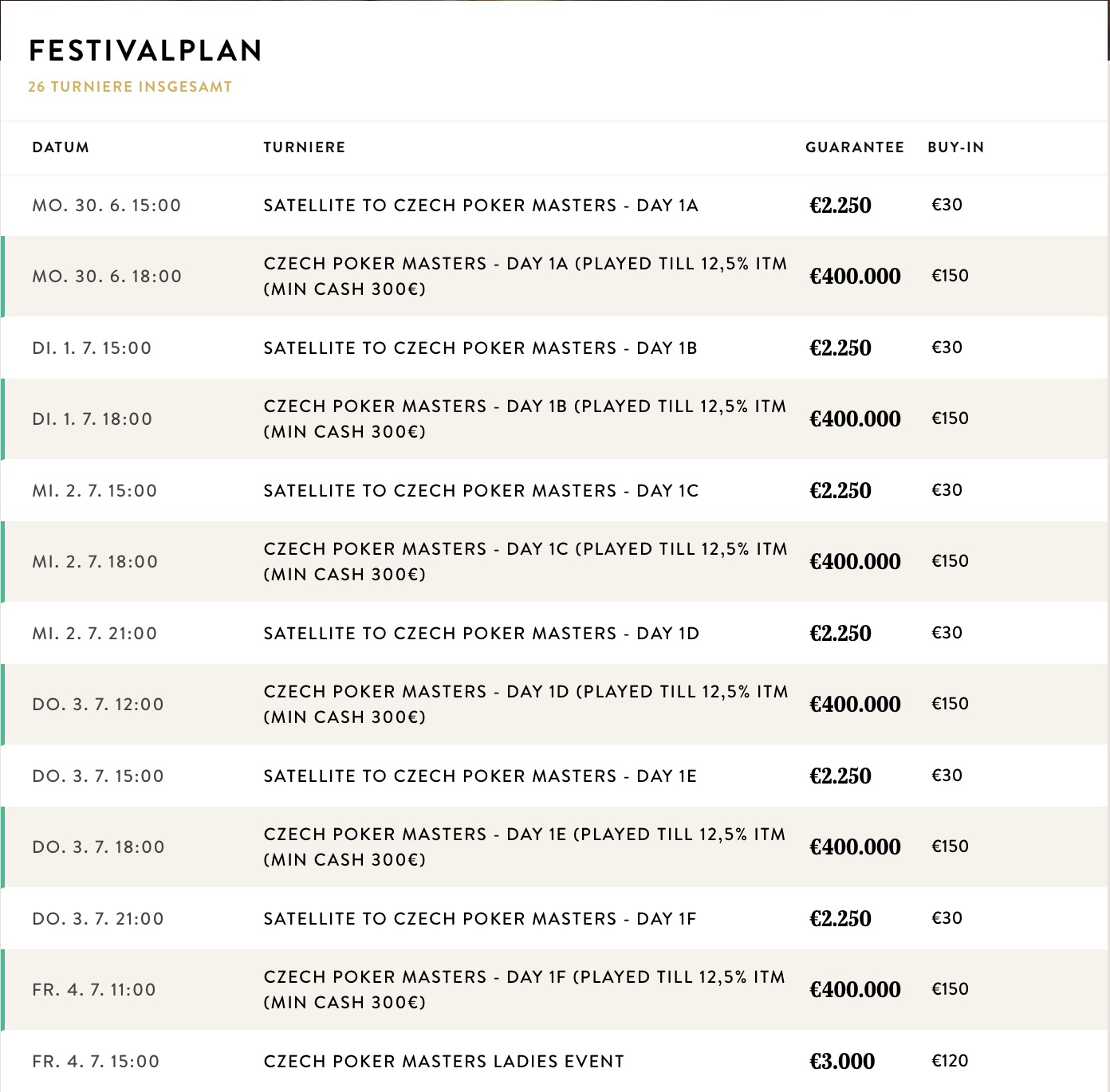Open Czech Poker Masters Day 1D tournament
The image size is (1110, 1092).
click(x=525, y=704)
